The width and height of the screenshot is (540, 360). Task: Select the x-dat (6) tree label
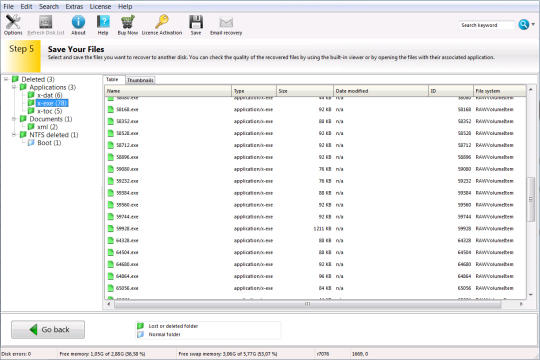[50, 95]
